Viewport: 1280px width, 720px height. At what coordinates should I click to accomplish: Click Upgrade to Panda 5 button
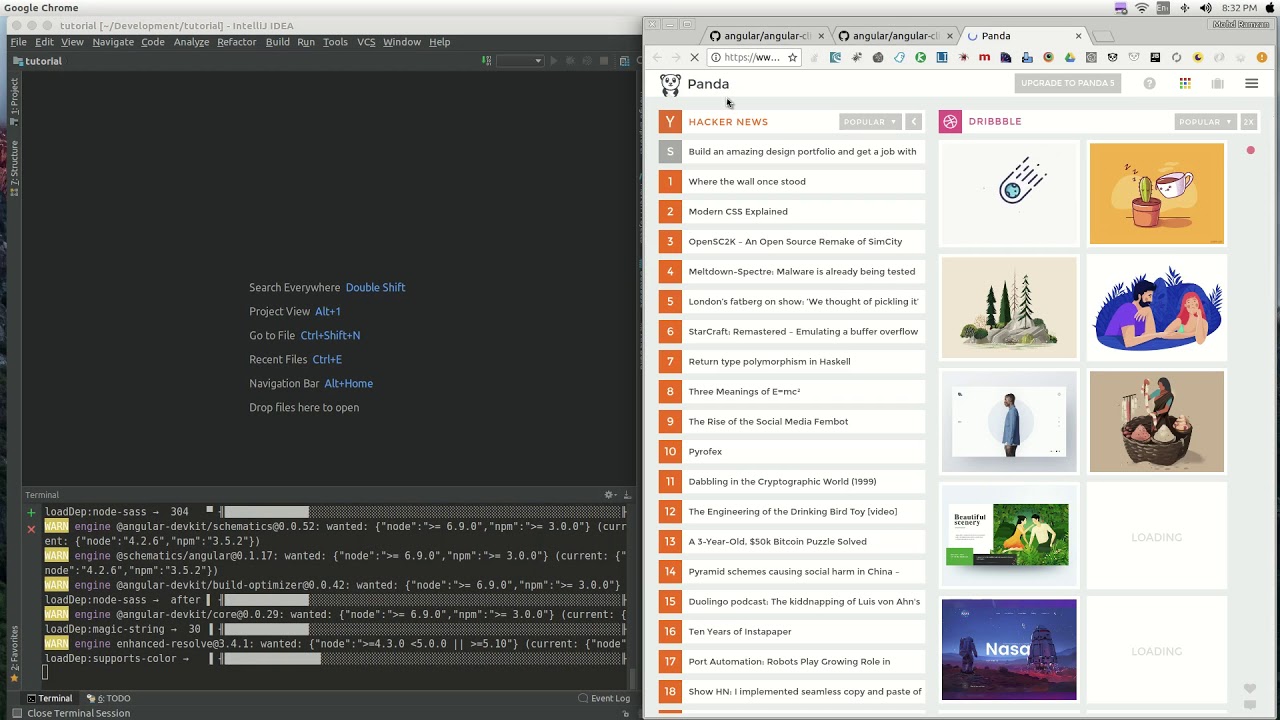pos(1067,83)
